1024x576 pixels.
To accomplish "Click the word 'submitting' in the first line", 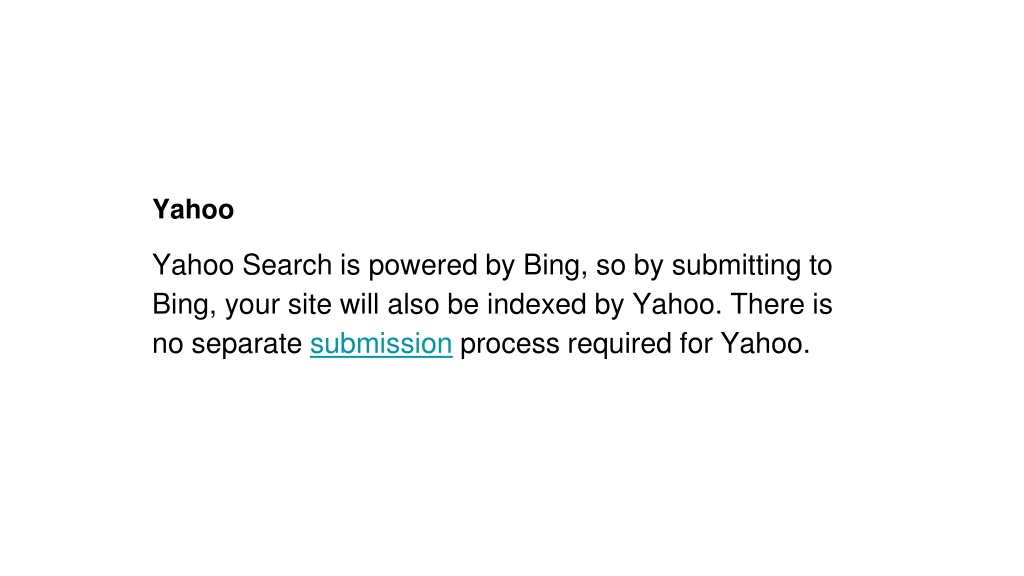I will [x=737, y=266].
